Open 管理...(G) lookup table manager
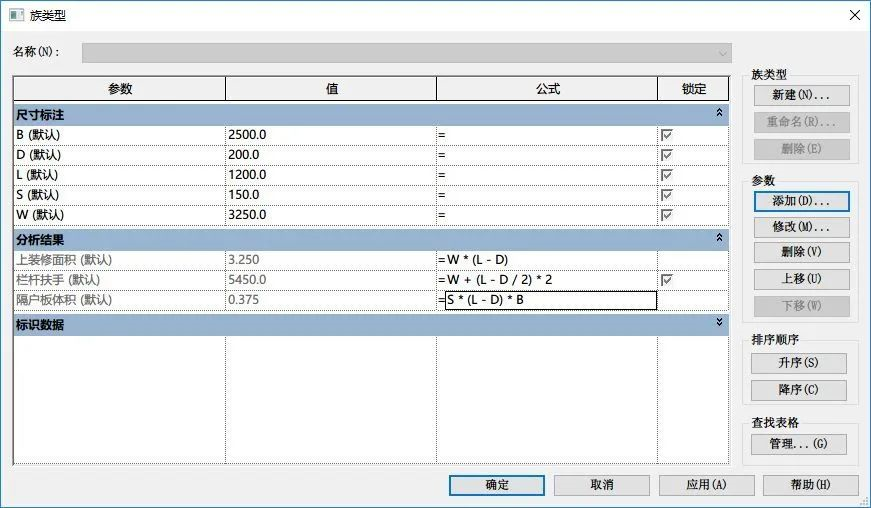The width and height of the screenshot is (871, 508). coord(799,444)
